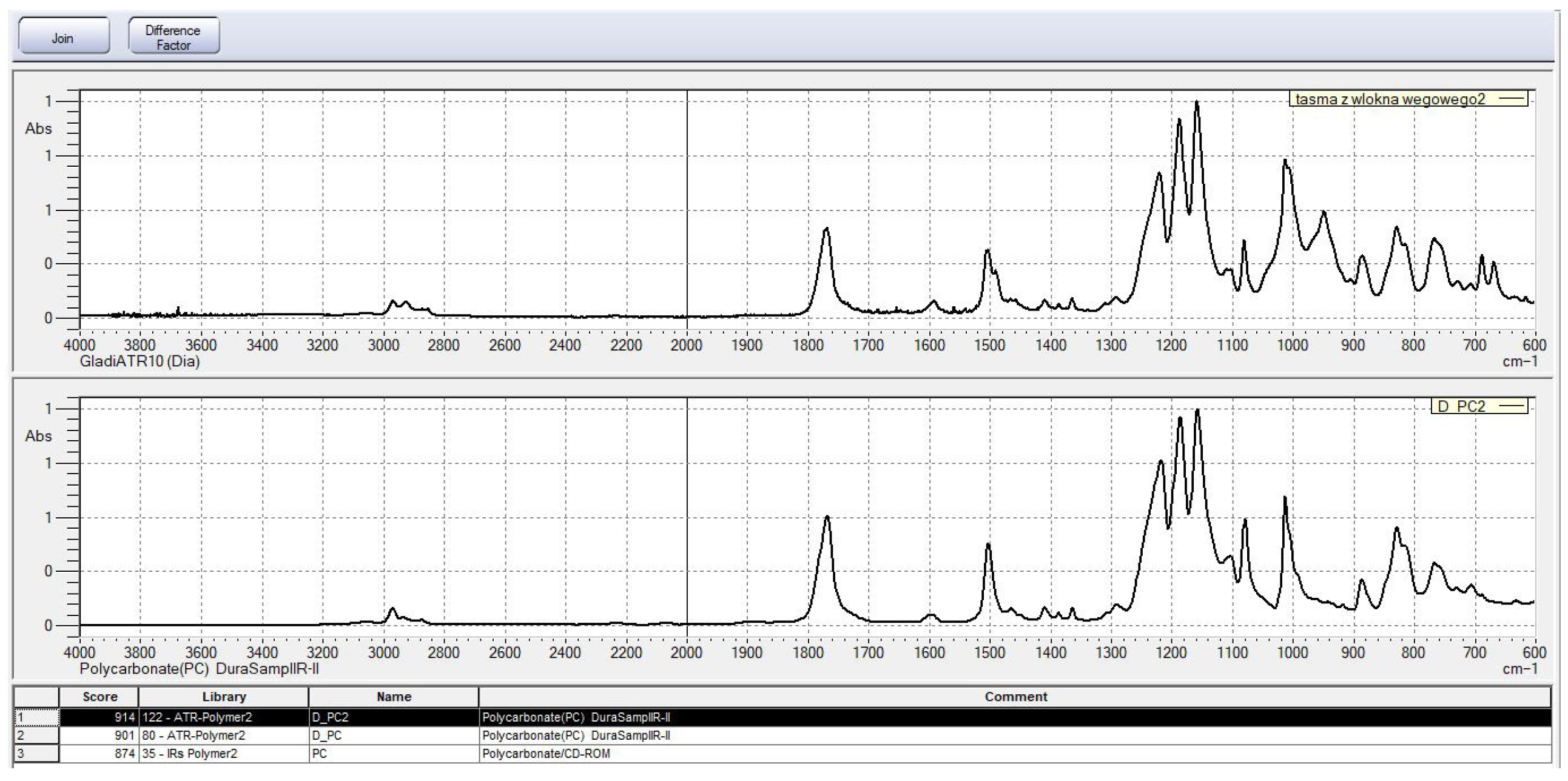Click row number 3 header cell
This screenshot has height=781, width=1568.
click(36, 754)
